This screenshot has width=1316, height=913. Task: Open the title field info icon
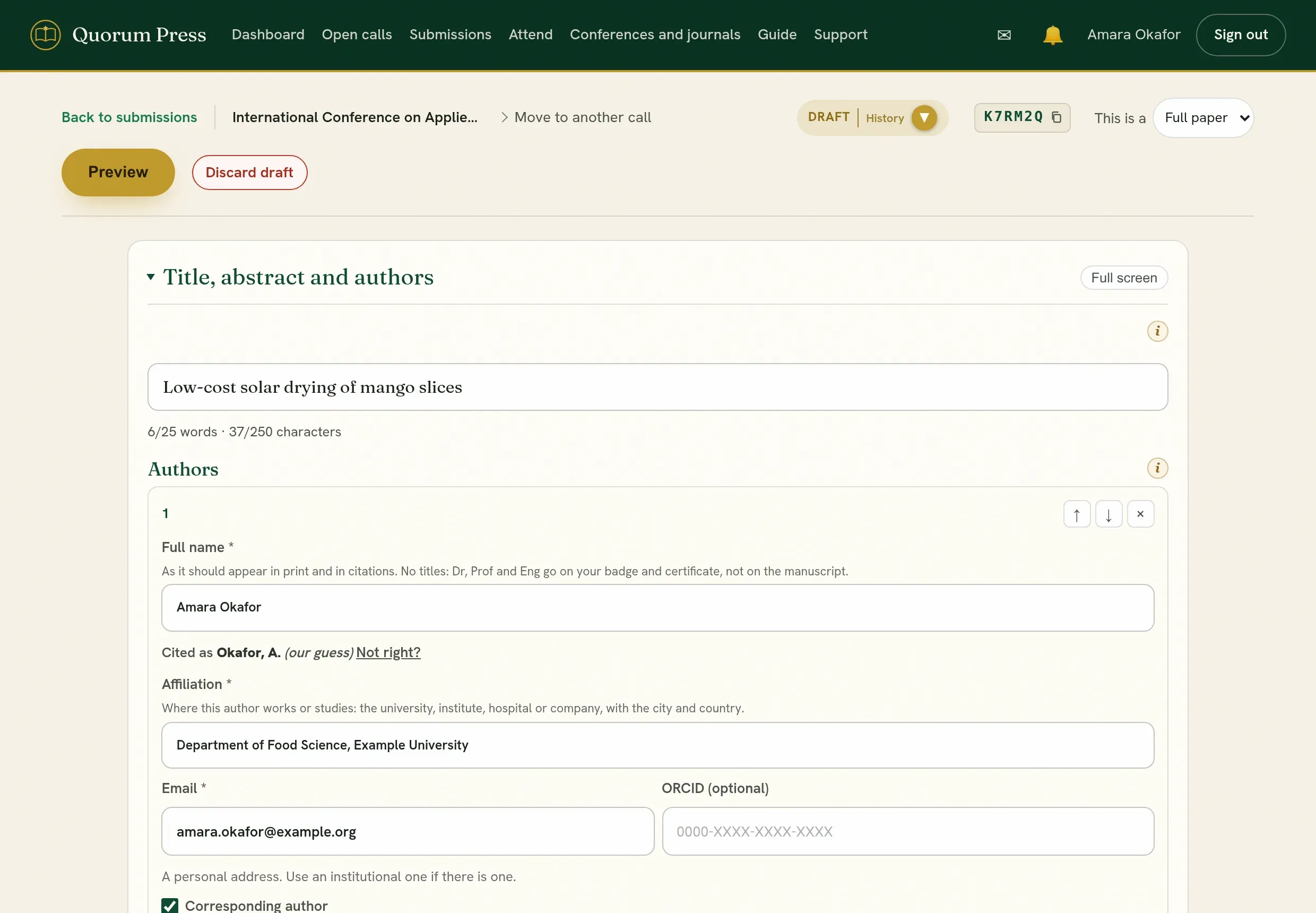pyautogui.click(x=1157, y=331)
